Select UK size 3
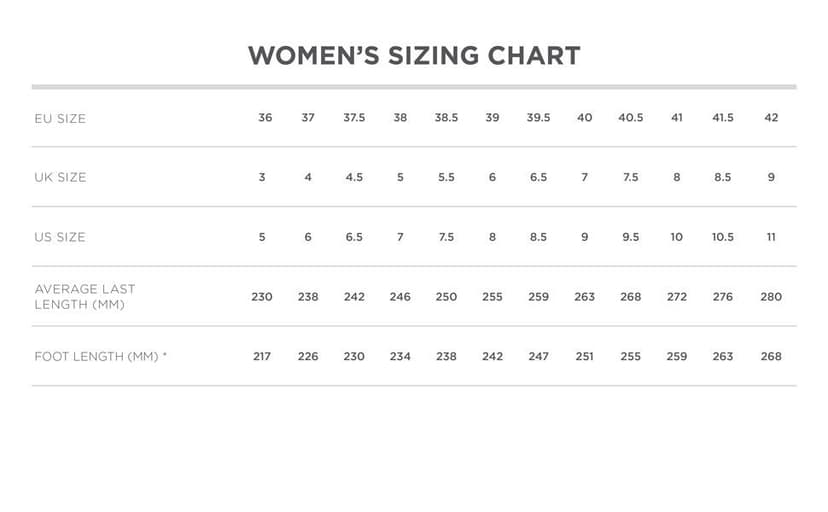 262,177
